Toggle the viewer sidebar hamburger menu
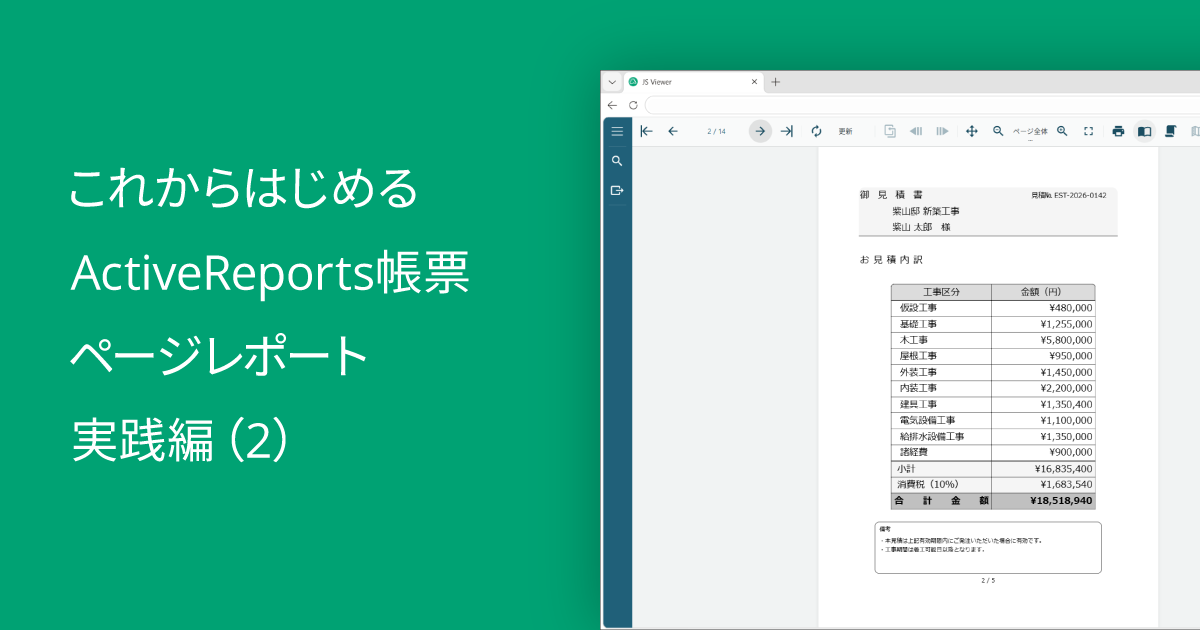The width and height of the screenshot is (1200, 630). coord(617,131)
